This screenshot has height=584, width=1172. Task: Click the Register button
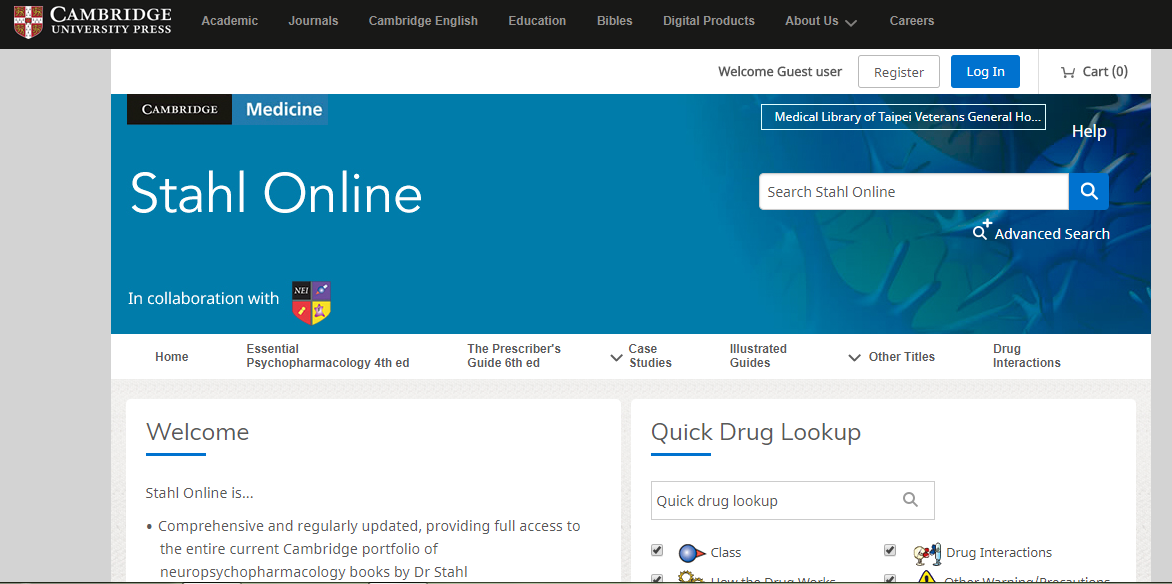click(898, 72)
